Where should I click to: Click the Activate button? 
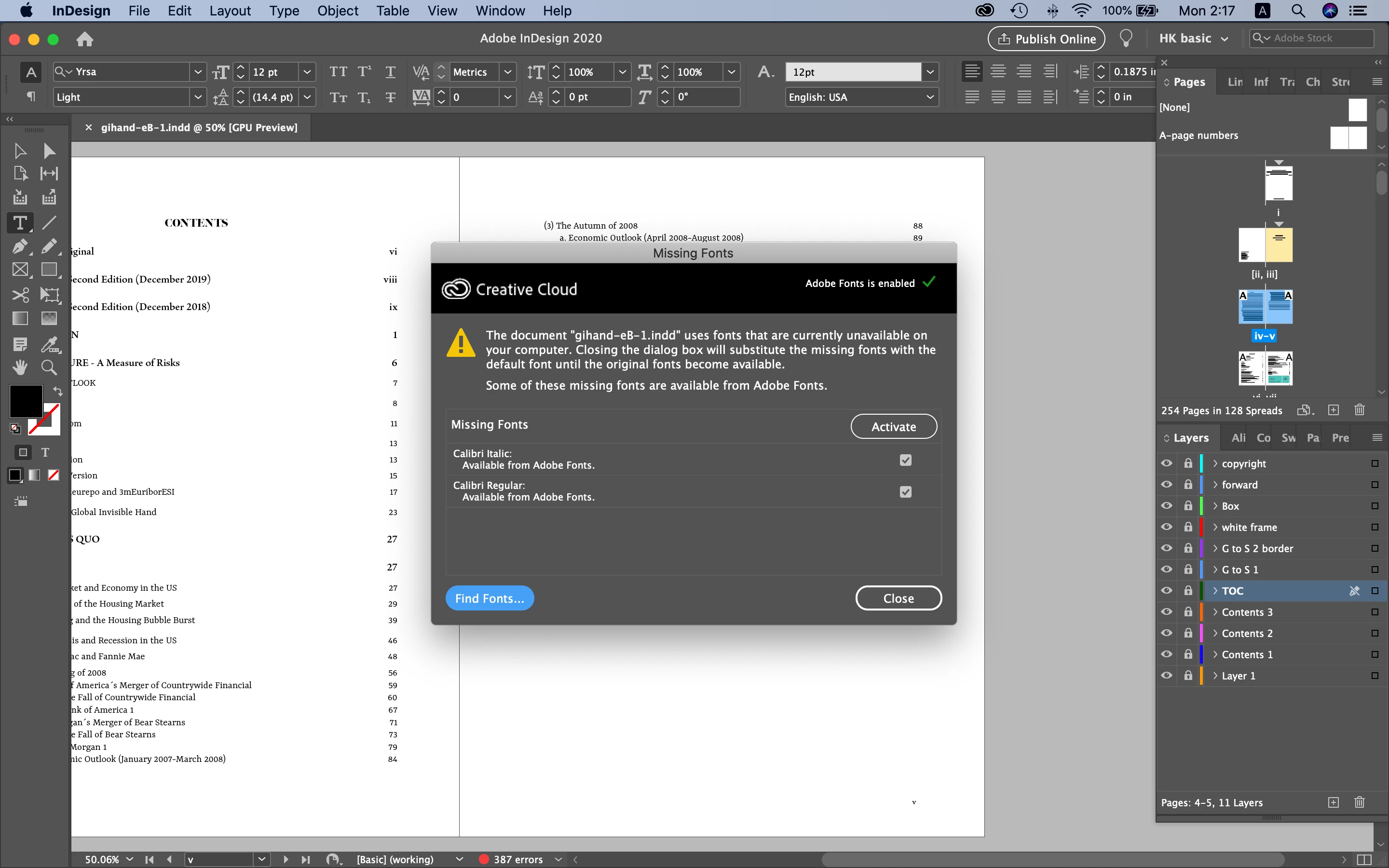pyautogui.click(x=893, y=427)
